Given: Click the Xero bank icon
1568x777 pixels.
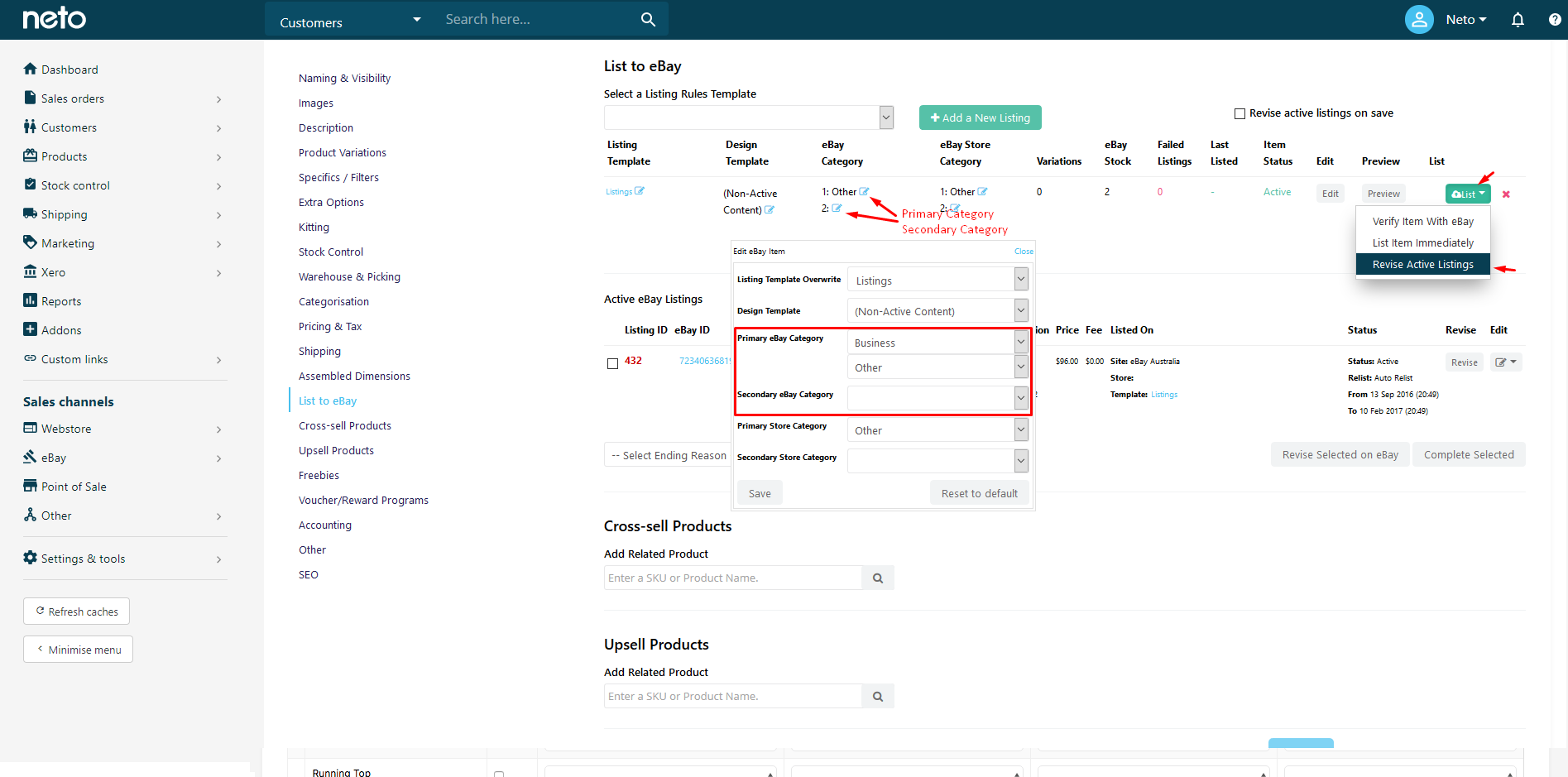Looking at the screenshot, I should (31, 271).
